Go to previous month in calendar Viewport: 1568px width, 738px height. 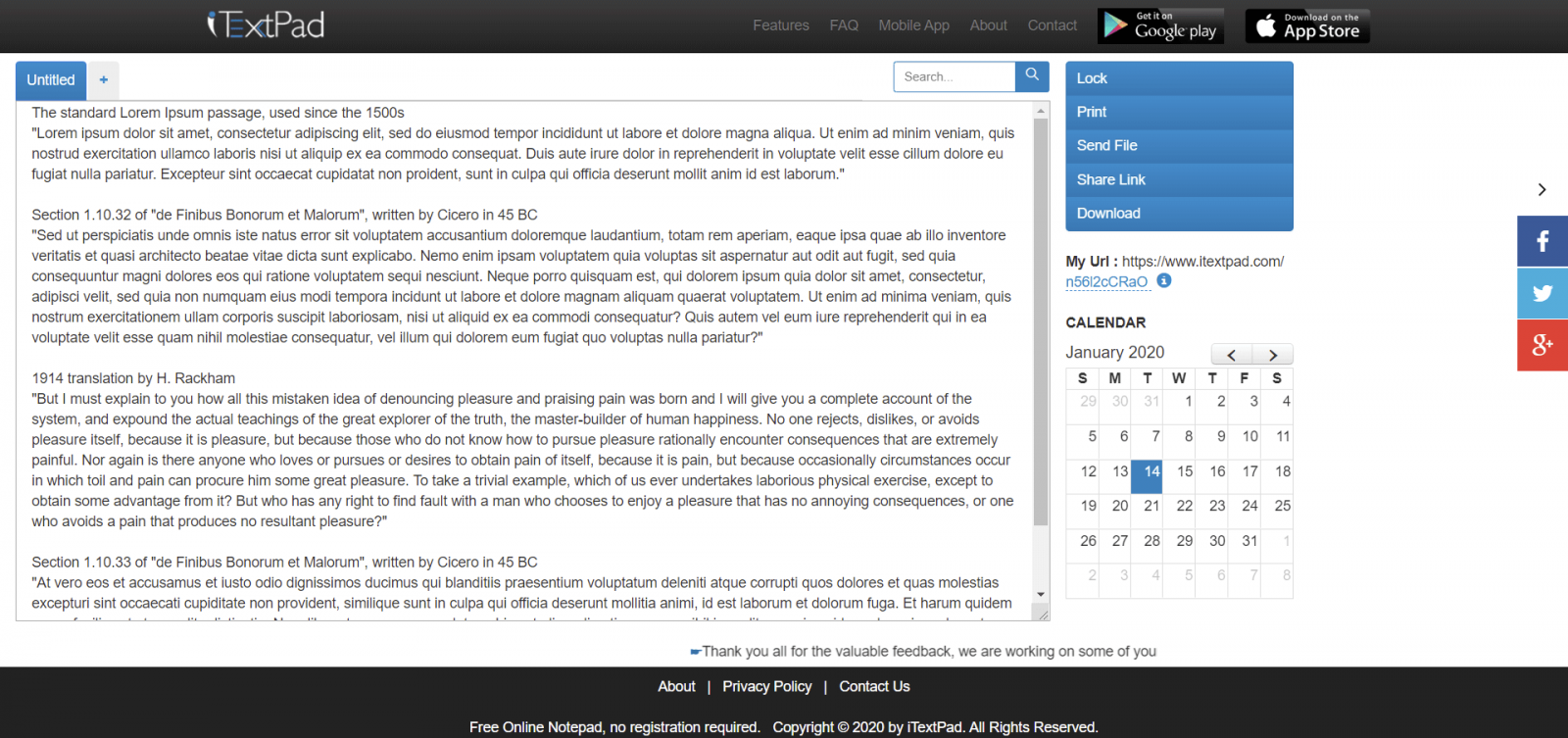1232,355
